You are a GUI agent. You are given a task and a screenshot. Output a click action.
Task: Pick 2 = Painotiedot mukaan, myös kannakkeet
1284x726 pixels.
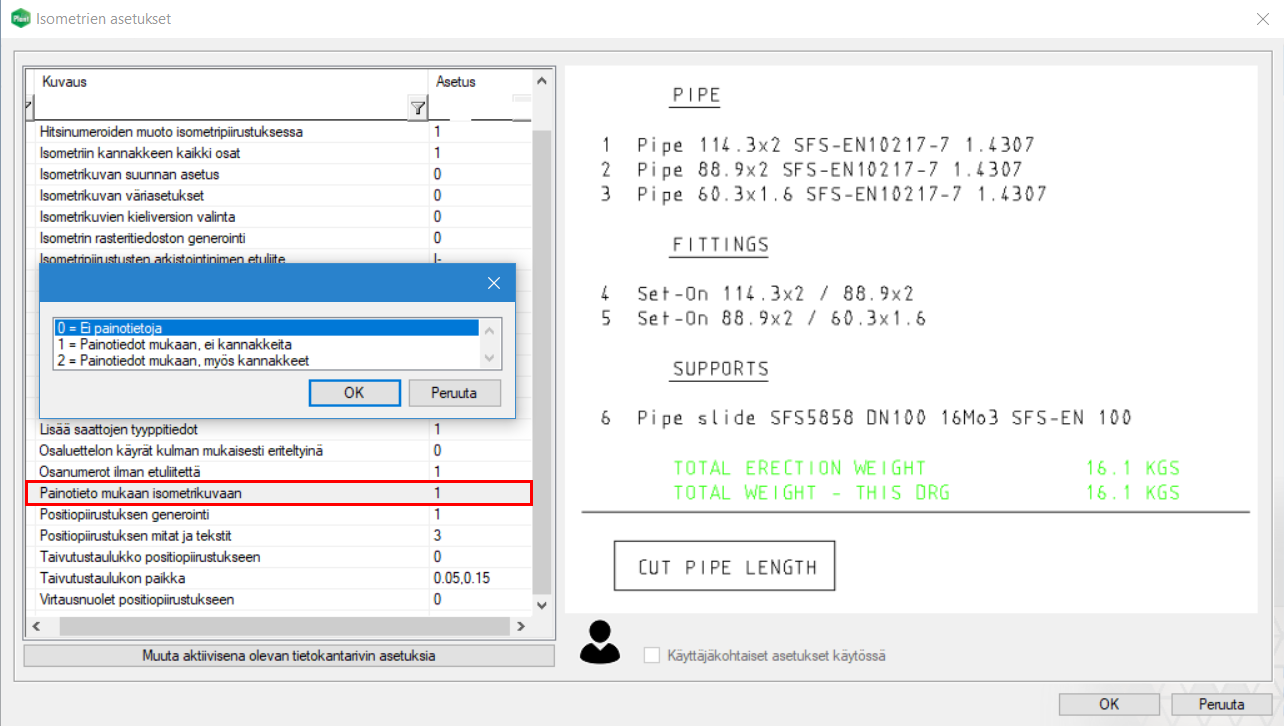(266, 360)
